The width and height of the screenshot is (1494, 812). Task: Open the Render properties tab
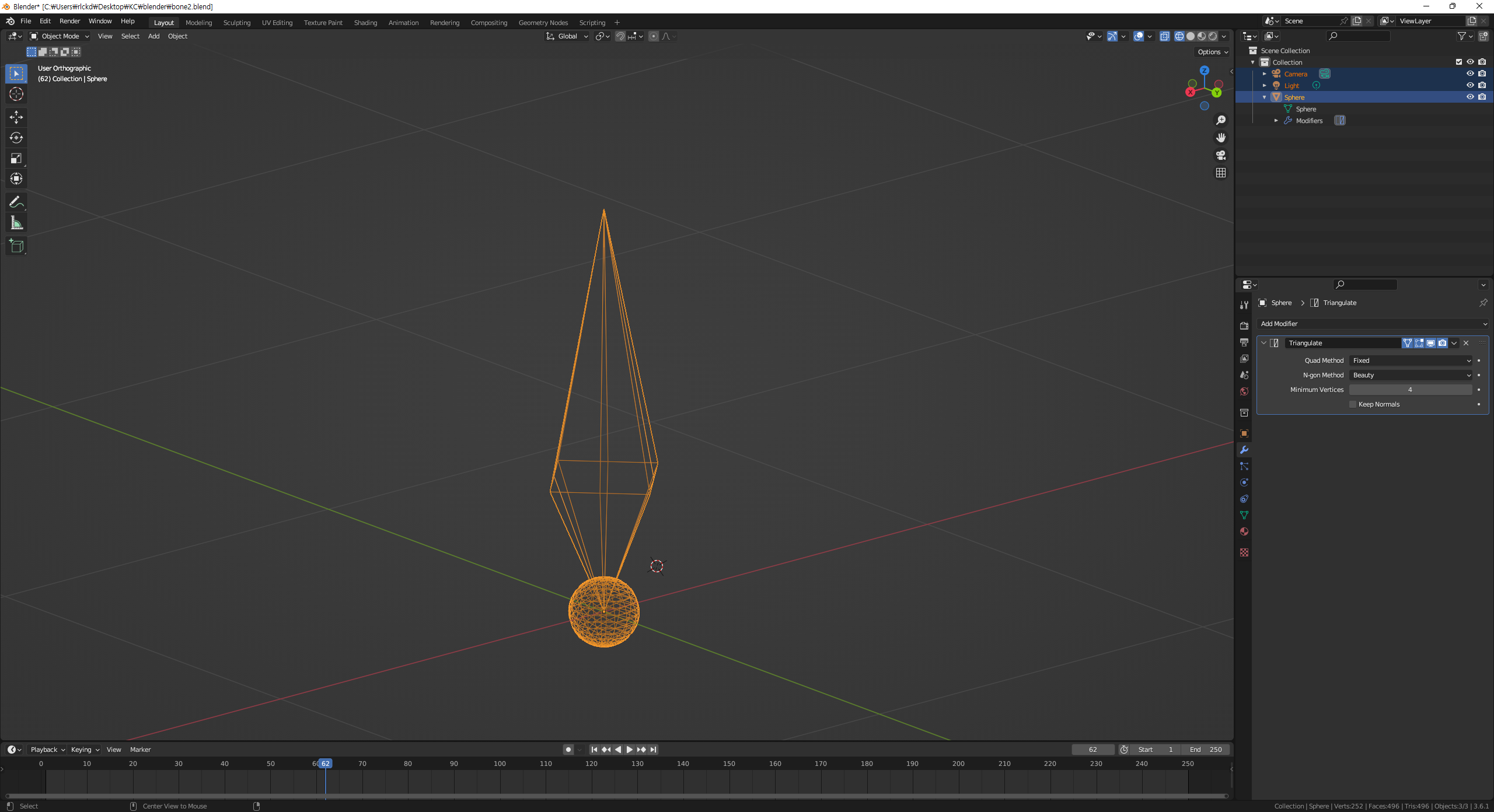pyautogui.click(x=1244, y=325)
